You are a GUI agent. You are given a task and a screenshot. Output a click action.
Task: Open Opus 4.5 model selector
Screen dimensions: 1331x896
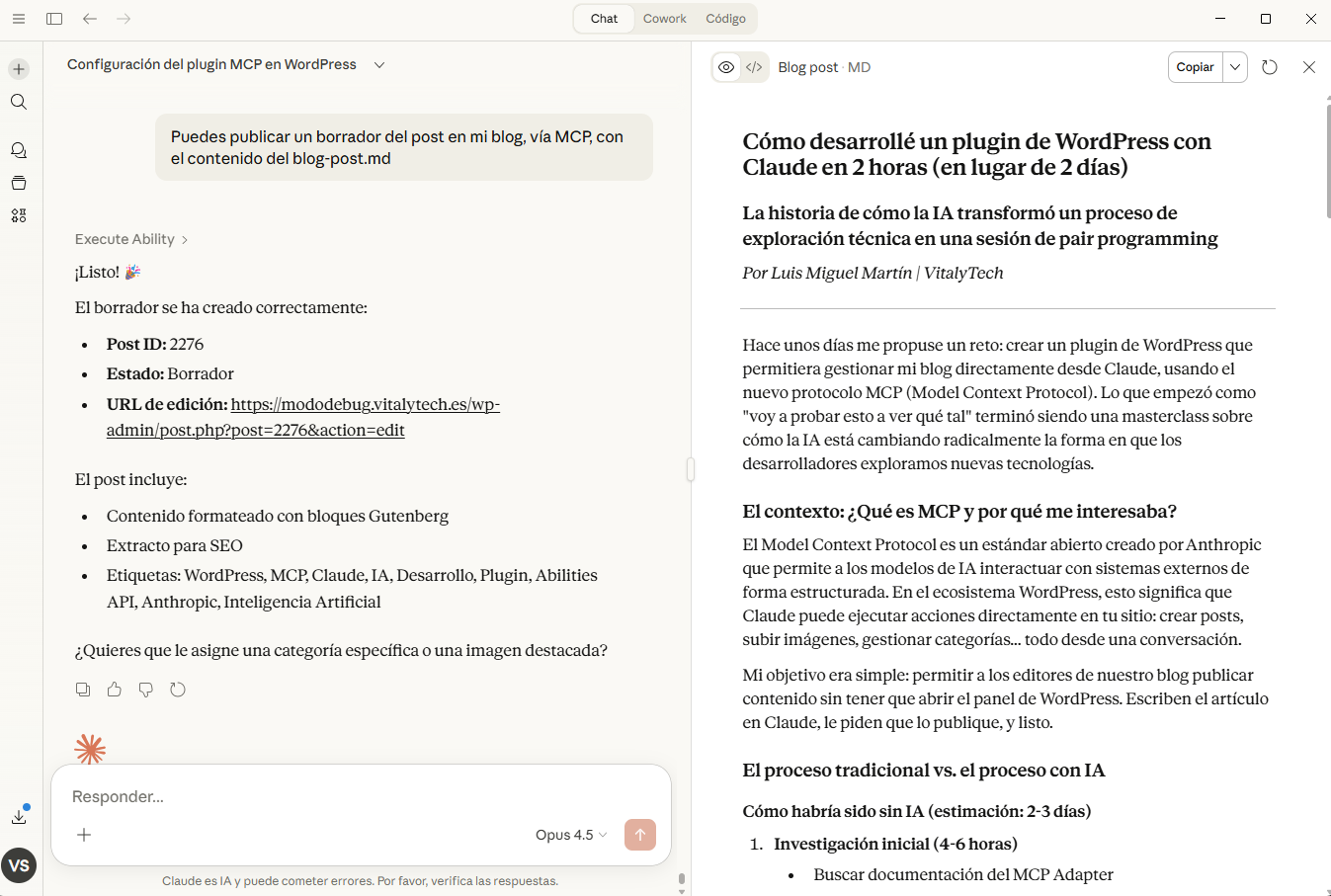(x=571, y=835)
